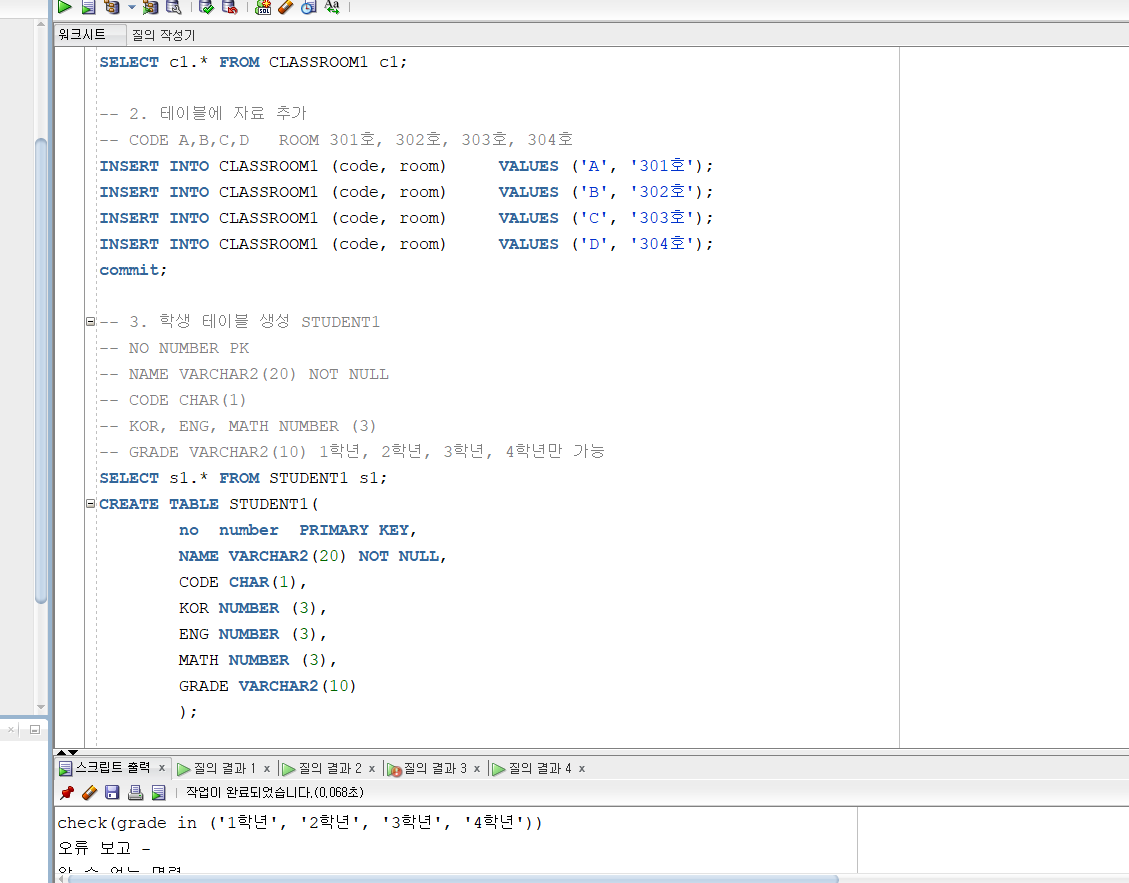The width and height of the screenshot is (1129, 883).
Task: Click the INSERT line with value '304호'
Action: pos(406,244)
